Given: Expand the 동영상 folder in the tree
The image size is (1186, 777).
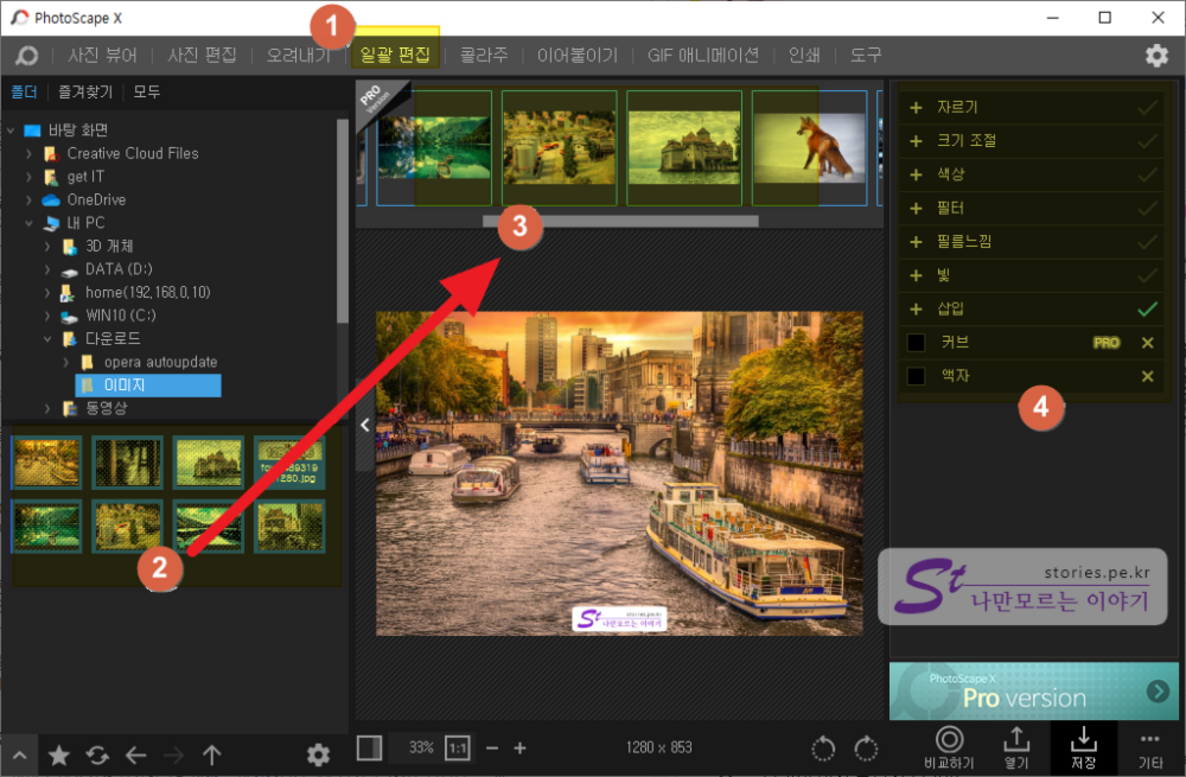Looking at the screenshot, I should (x=47, y=408).
